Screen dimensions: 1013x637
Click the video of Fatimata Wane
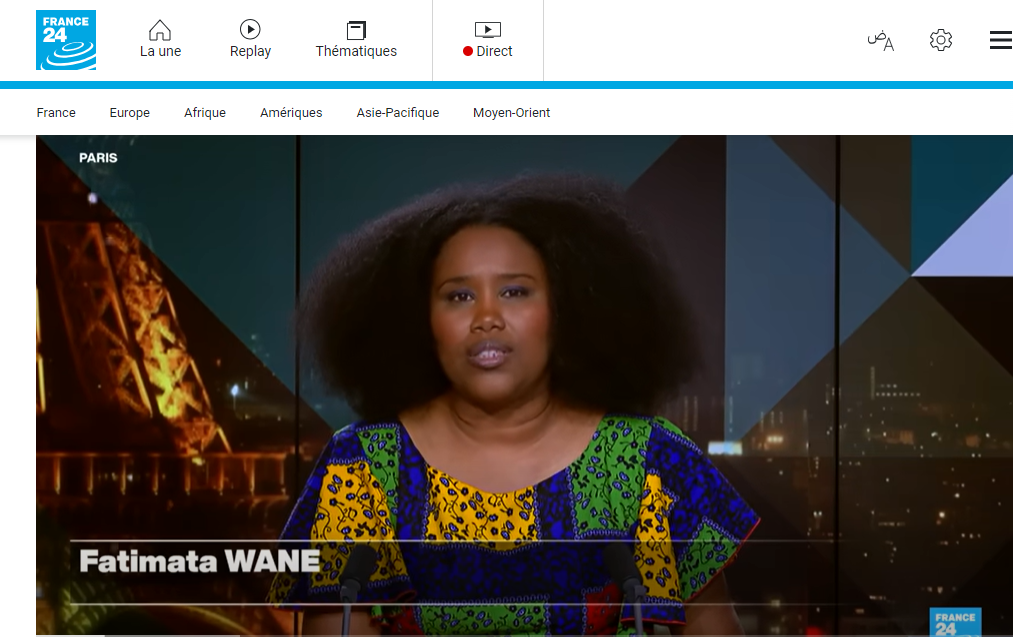click(x=524, y=386)
